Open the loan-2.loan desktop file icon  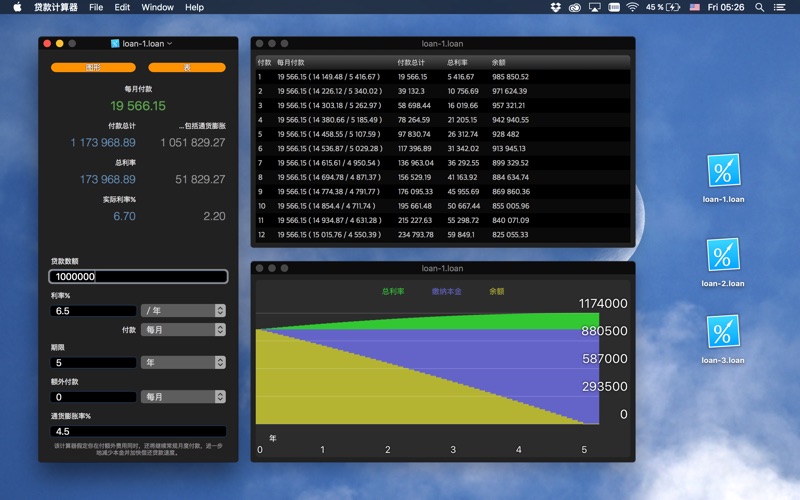tap(722, 255)
